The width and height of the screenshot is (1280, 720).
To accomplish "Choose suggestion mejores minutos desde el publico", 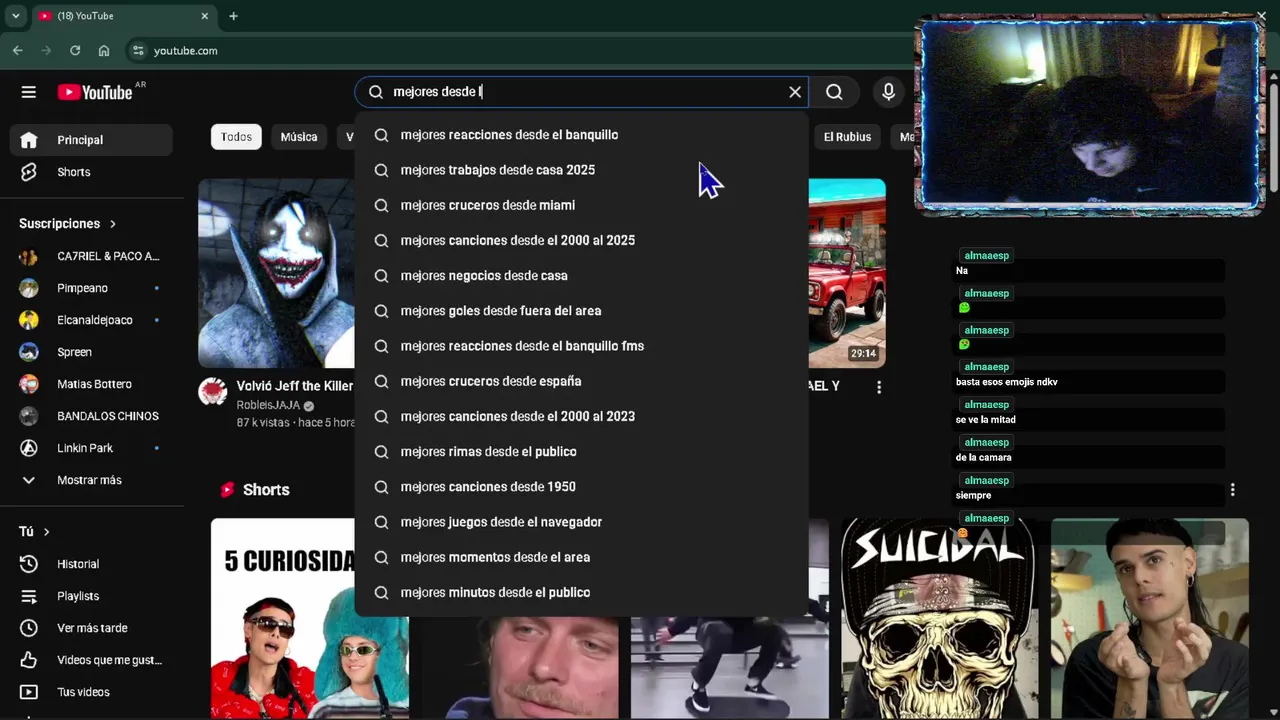I will pyautogui.click(x=581, y=592).
